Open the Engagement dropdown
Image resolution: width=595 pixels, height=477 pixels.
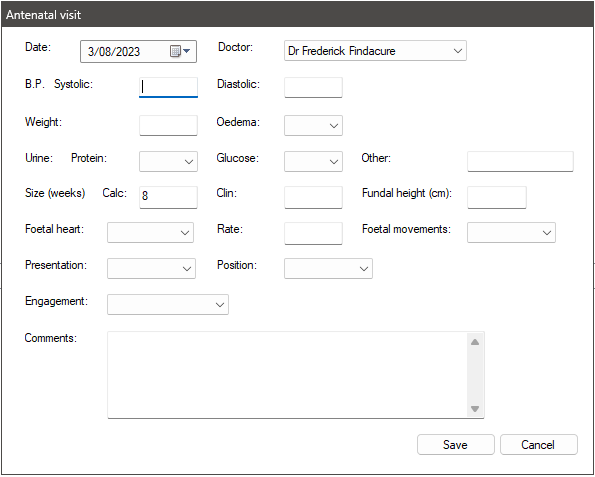pyautogui.click(x=168, y=304)
